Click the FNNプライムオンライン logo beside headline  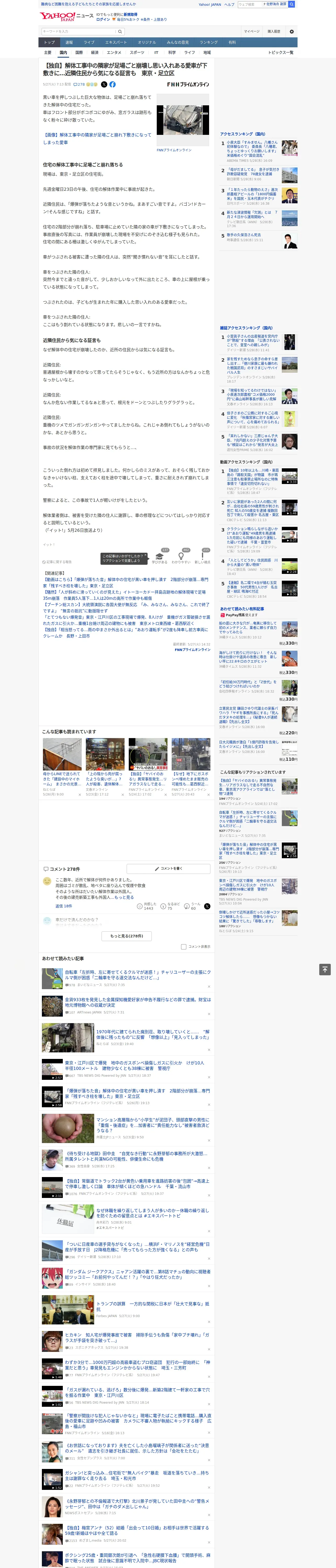pos(188,85)
